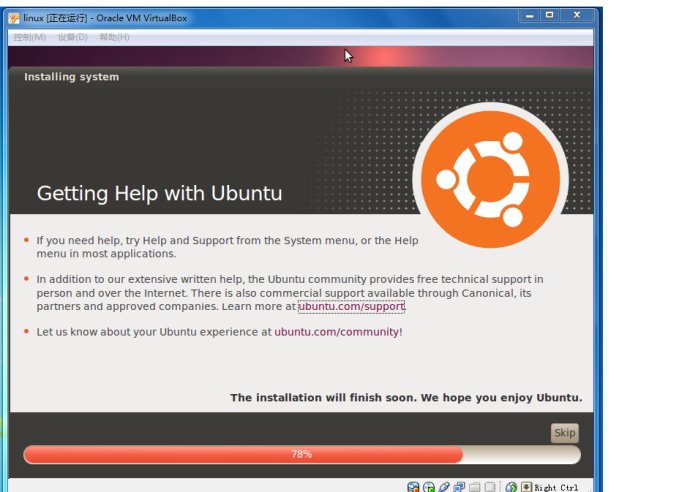Screen dimensions: 690x492
Task: Maximize the VirtualBox window
Action: click(550, 15)
